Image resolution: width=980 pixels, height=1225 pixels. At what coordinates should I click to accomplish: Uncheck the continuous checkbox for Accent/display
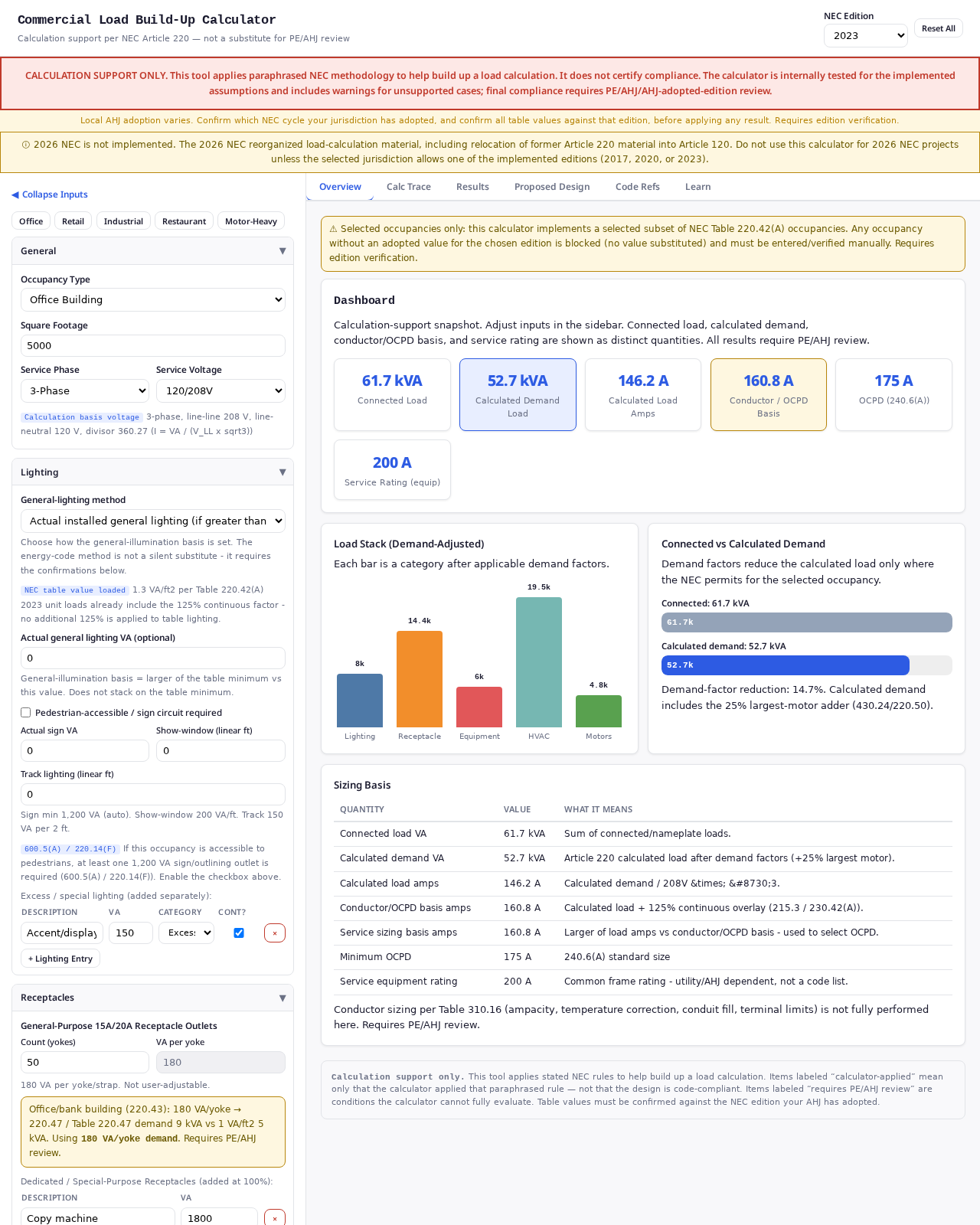click(x=239, y=933)
